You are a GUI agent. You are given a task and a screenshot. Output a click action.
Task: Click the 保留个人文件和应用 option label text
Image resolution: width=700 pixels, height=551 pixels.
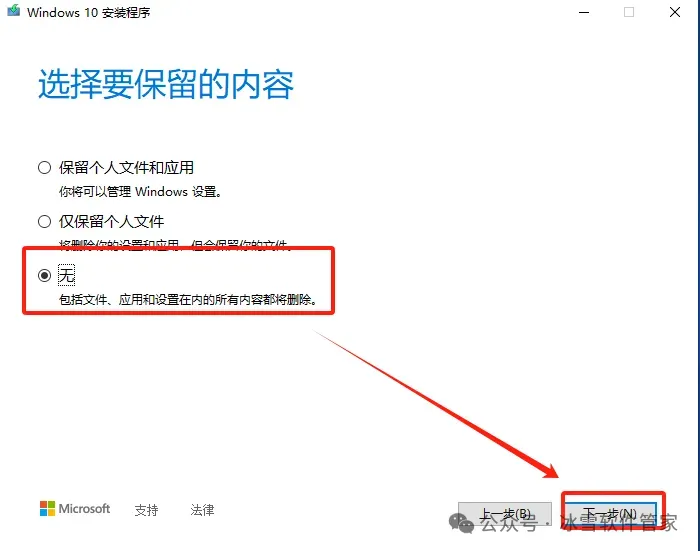pos(126,168)
